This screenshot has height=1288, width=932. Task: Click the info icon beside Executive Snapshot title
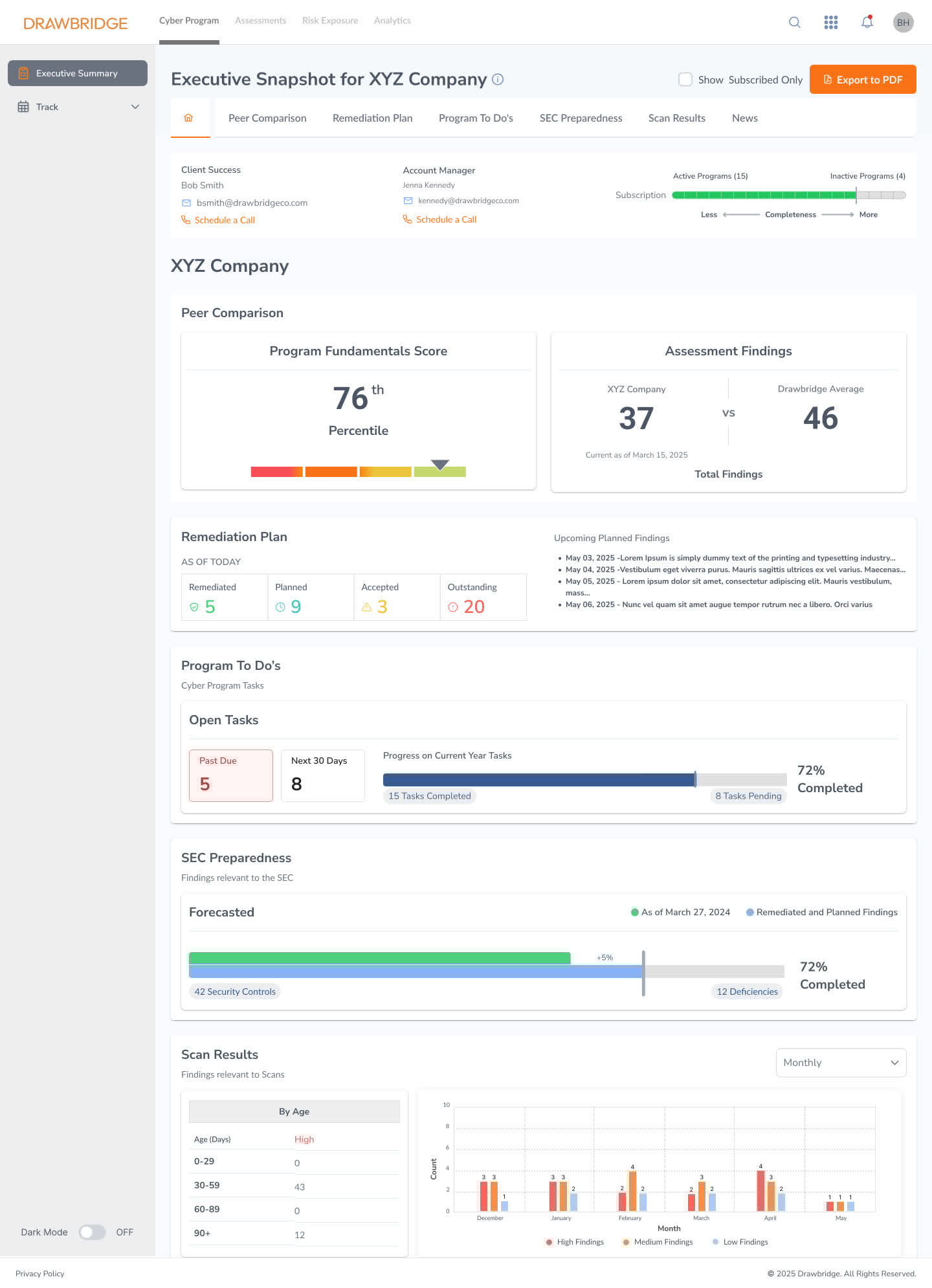[498, 80]
